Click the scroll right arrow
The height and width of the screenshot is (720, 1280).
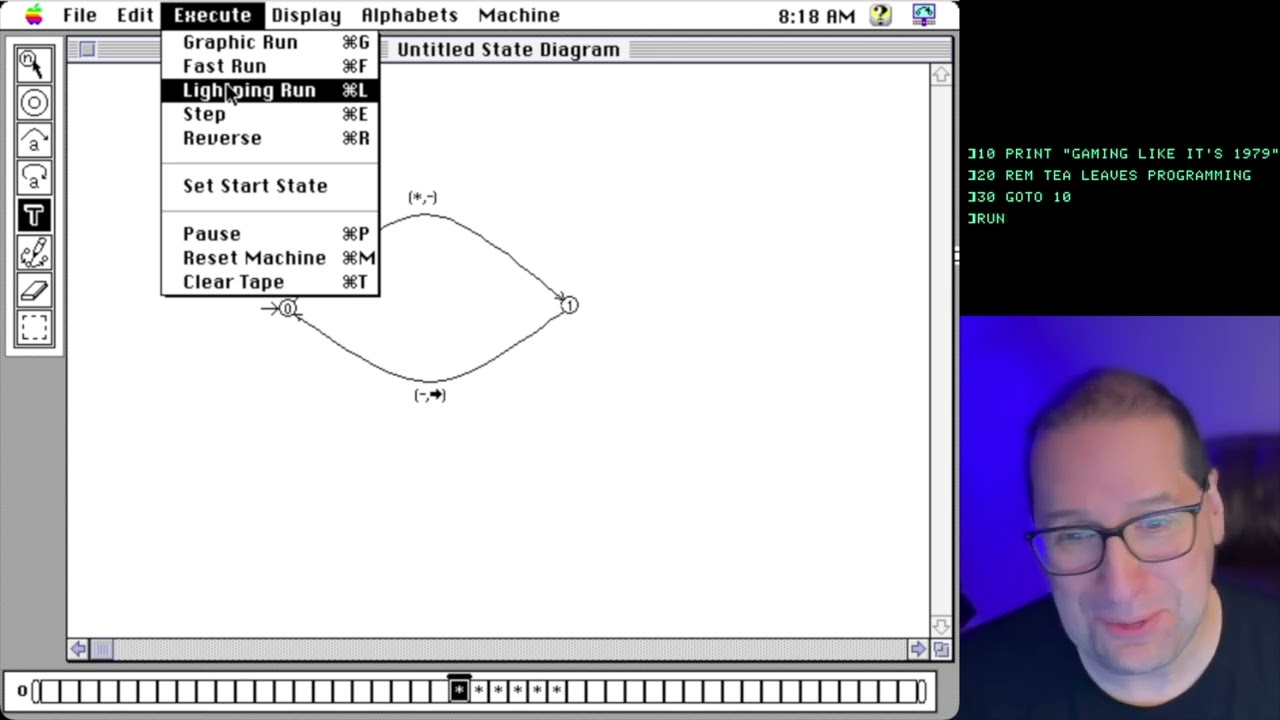[918, 649]
